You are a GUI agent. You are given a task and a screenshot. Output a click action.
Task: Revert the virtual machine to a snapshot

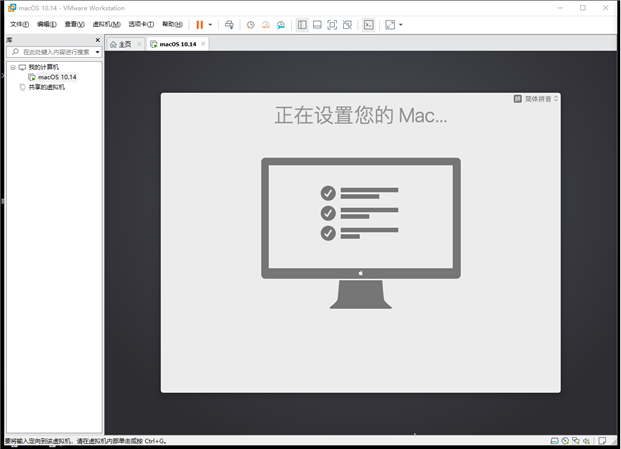pyautogui.click(x=266, y=25)
